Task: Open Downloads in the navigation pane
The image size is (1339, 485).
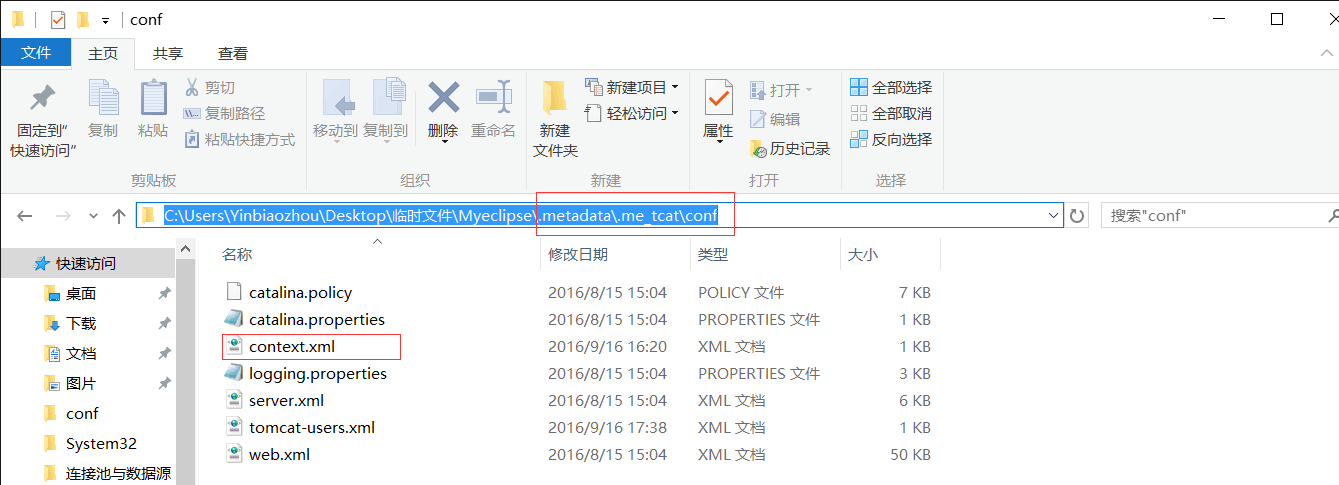Action: (x=81, y=323)
